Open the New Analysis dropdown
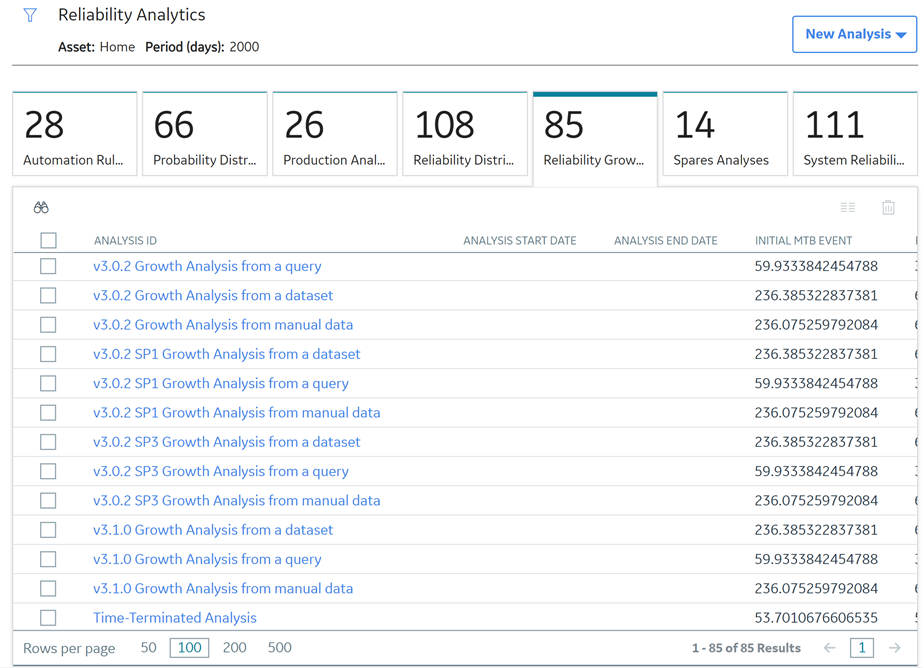The width and height of the screenshot is (924, 668). click(854, 34)
